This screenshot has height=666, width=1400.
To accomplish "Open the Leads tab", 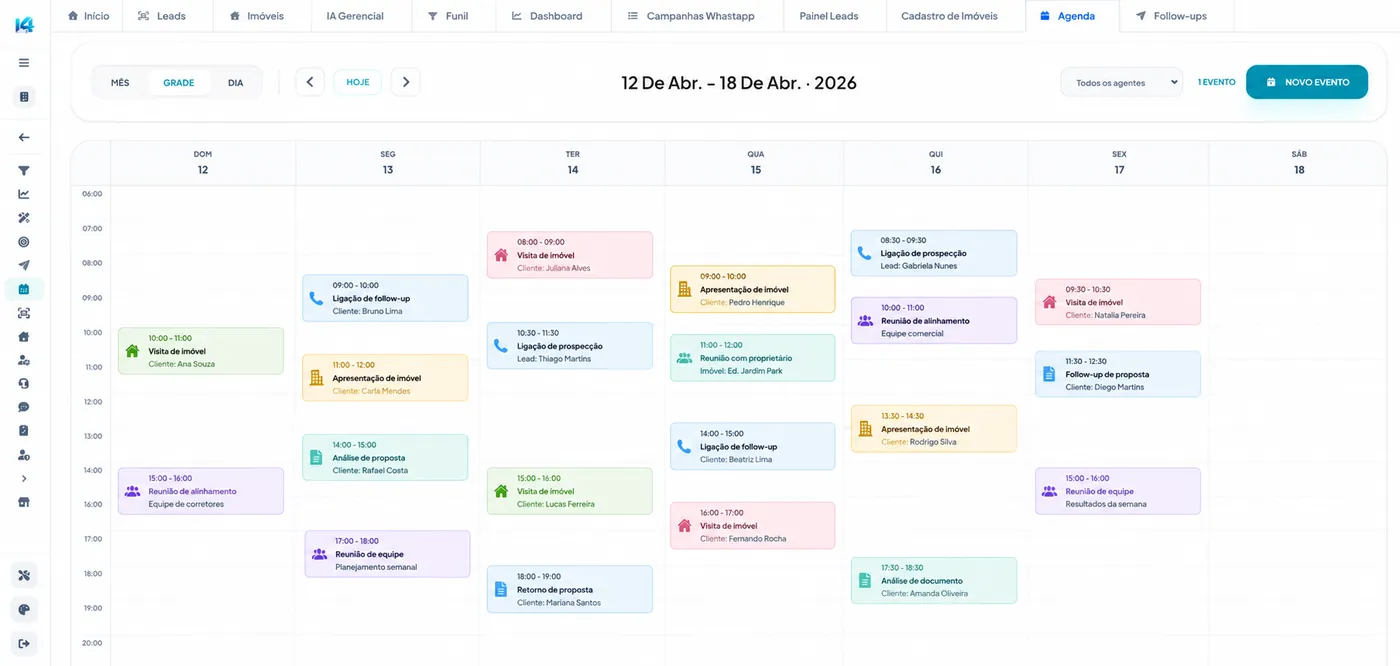I will tap(168, 16).
